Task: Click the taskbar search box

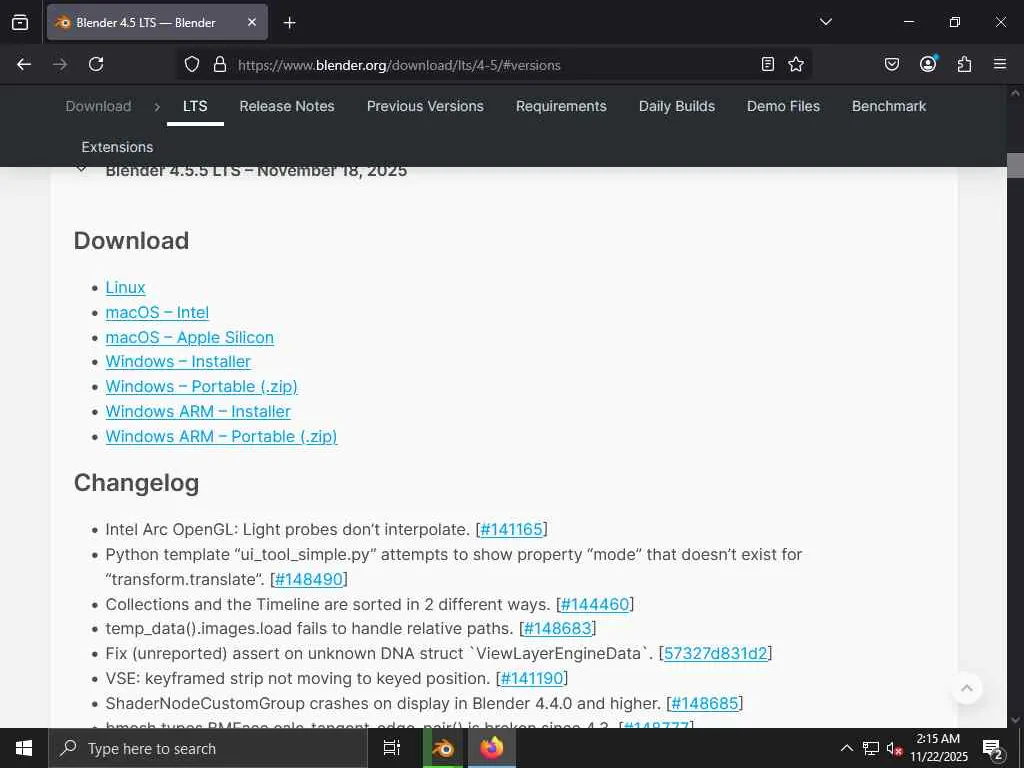Action: click(x=208, y=748)
